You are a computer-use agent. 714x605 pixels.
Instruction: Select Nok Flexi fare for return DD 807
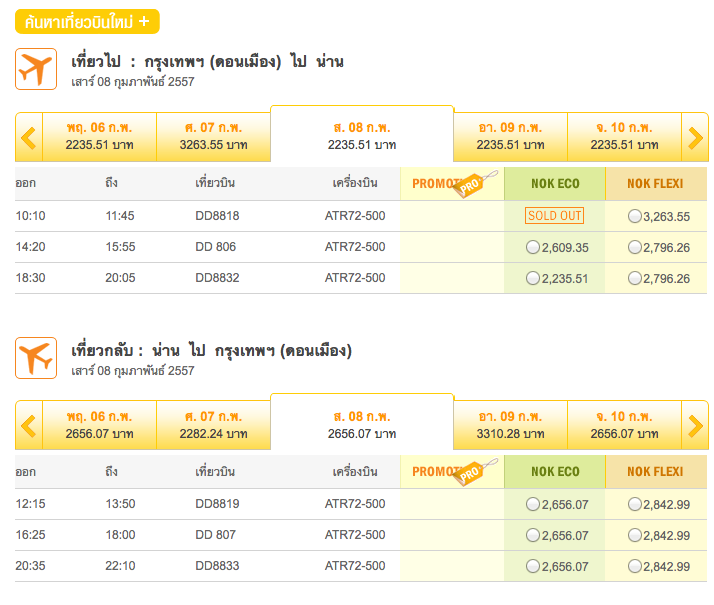point(635,536)
